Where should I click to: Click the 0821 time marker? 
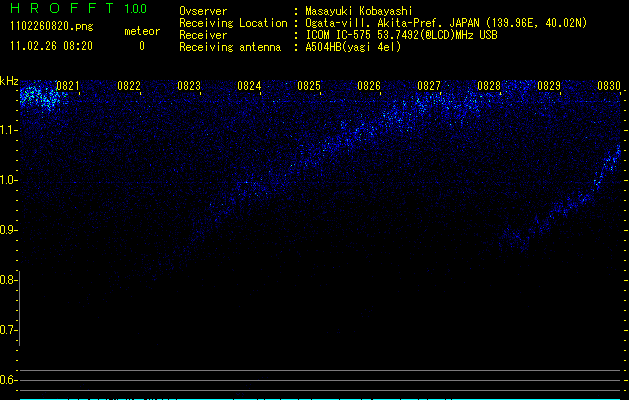[67, 85]
